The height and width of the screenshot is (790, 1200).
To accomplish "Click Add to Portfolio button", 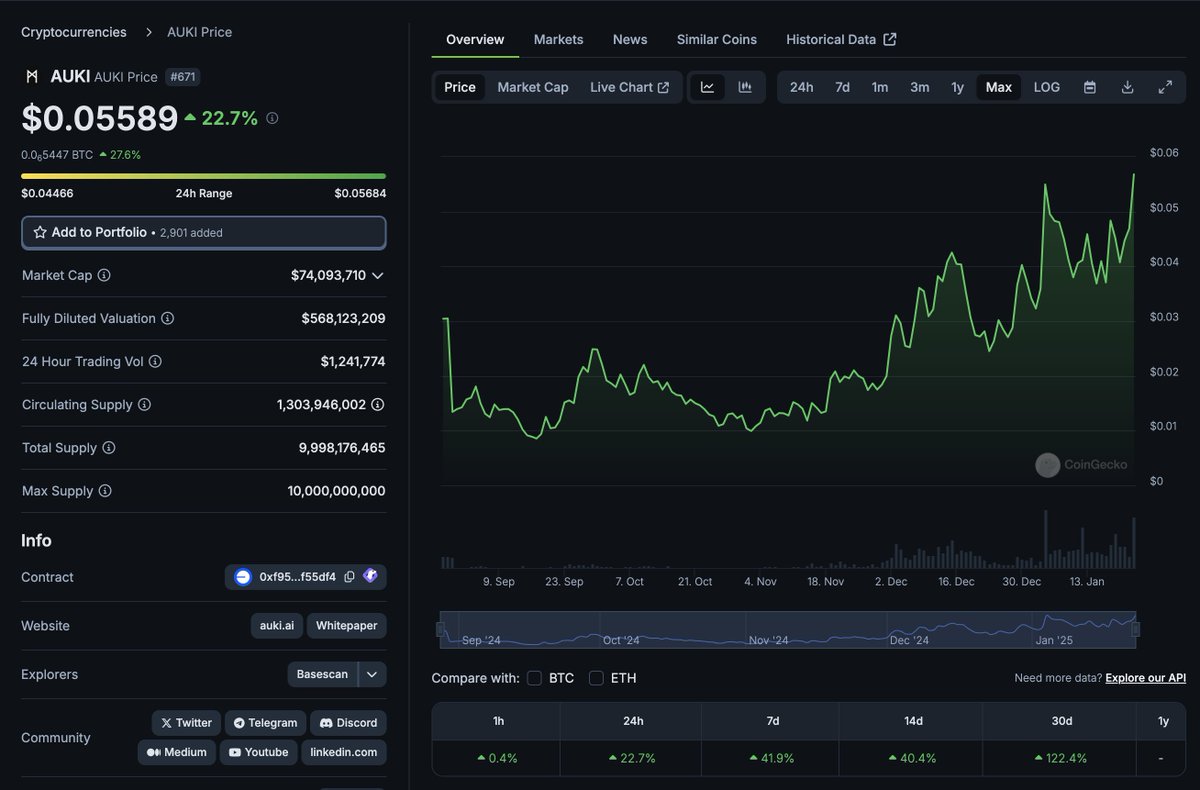I will tap(204, 232).
